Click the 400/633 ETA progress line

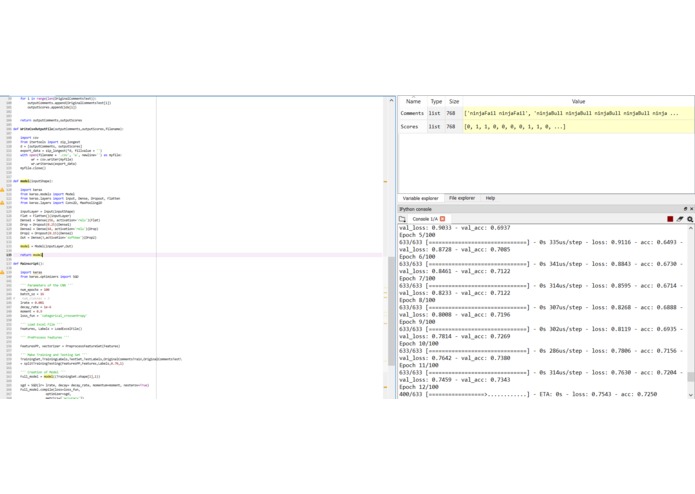coord(528,394)
